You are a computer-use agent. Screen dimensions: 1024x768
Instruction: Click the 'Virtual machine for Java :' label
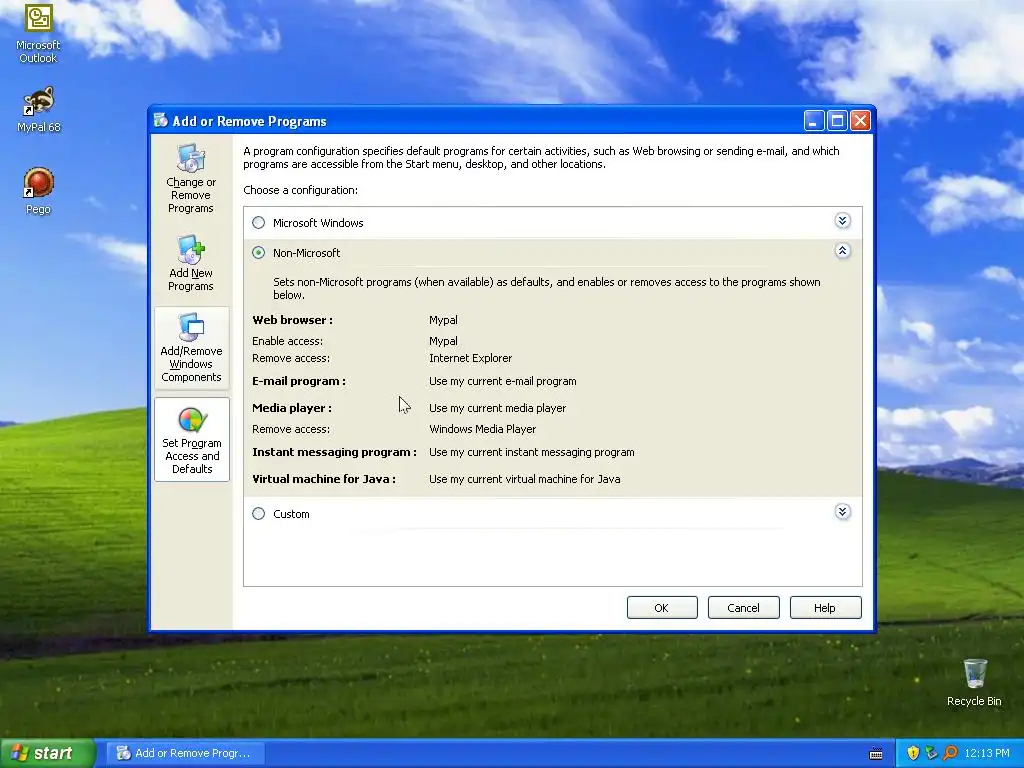(x=324, y=479)
